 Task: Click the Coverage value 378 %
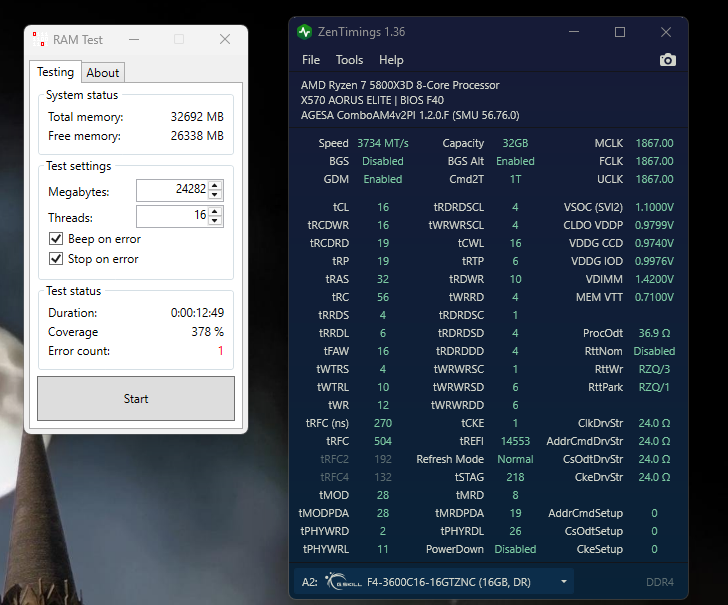pyautogui.click(x=207, y=332)
